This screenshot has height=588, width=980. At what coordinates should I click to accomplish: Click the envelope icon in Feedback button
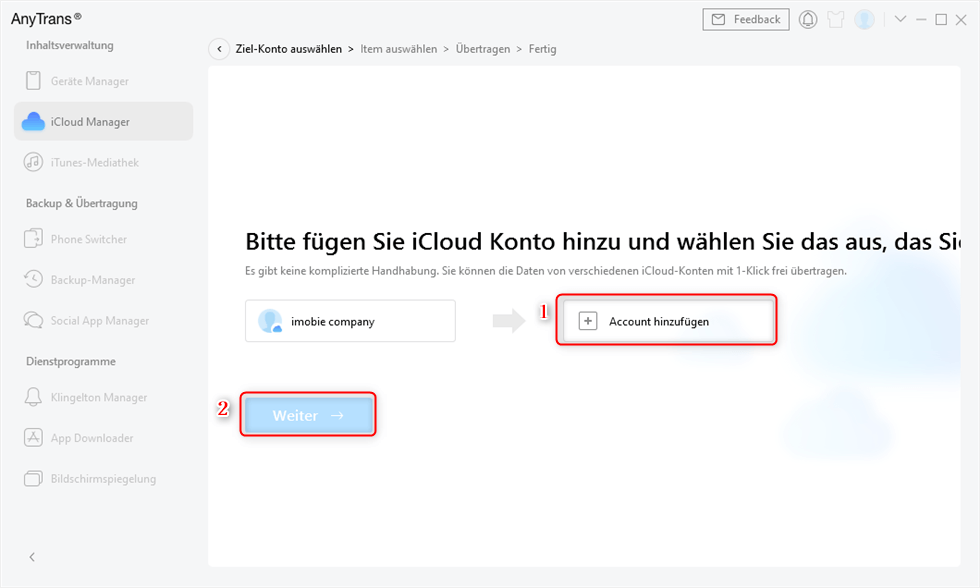click(719, 19)
